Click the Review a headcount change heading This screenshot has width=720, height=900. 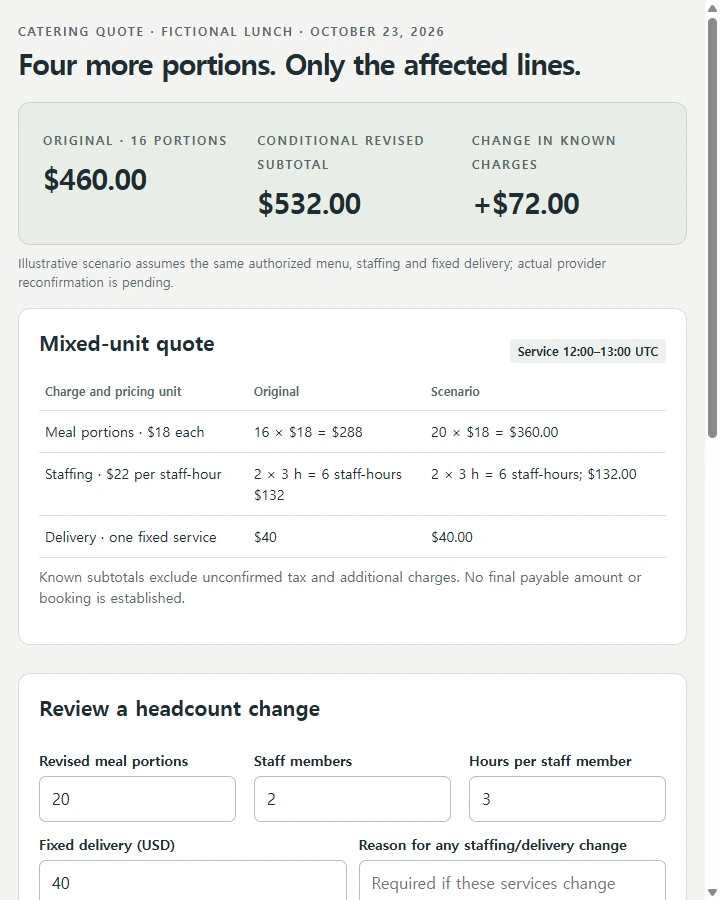tap(179, 709)
